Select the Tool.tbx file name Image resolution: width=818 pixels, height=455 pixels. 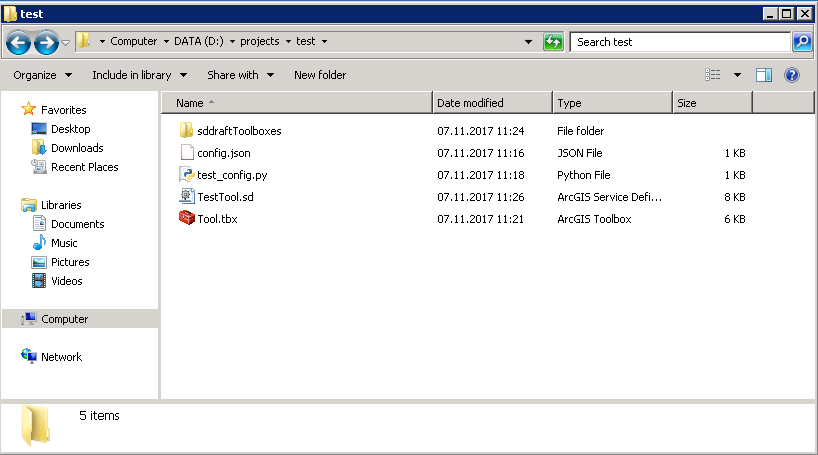[x=217, y=219]
